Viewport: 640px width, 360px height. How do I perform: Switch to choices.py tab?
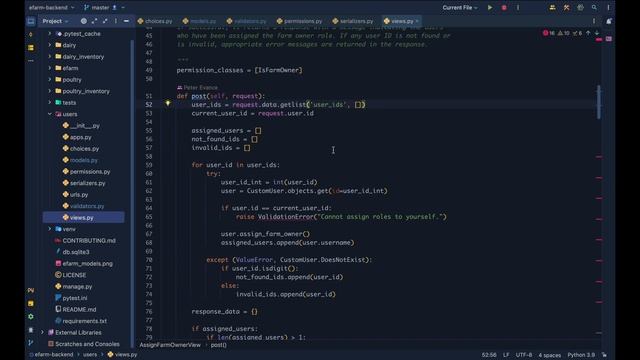[x=155, y=21]
